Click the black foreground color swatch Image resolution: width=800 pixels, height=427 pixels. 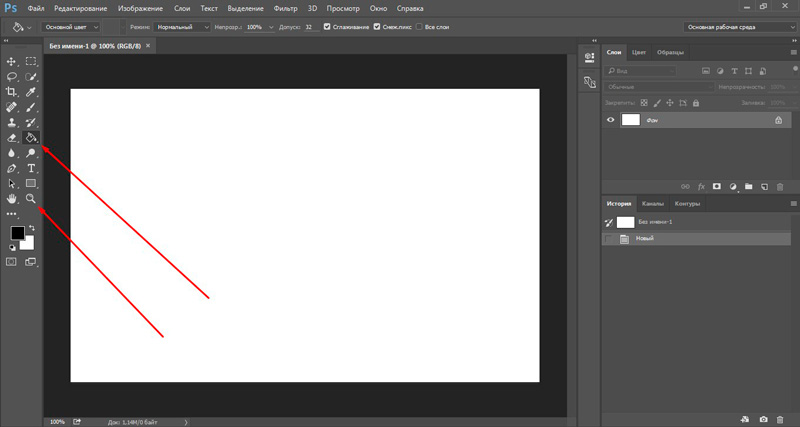click(17, 233)
